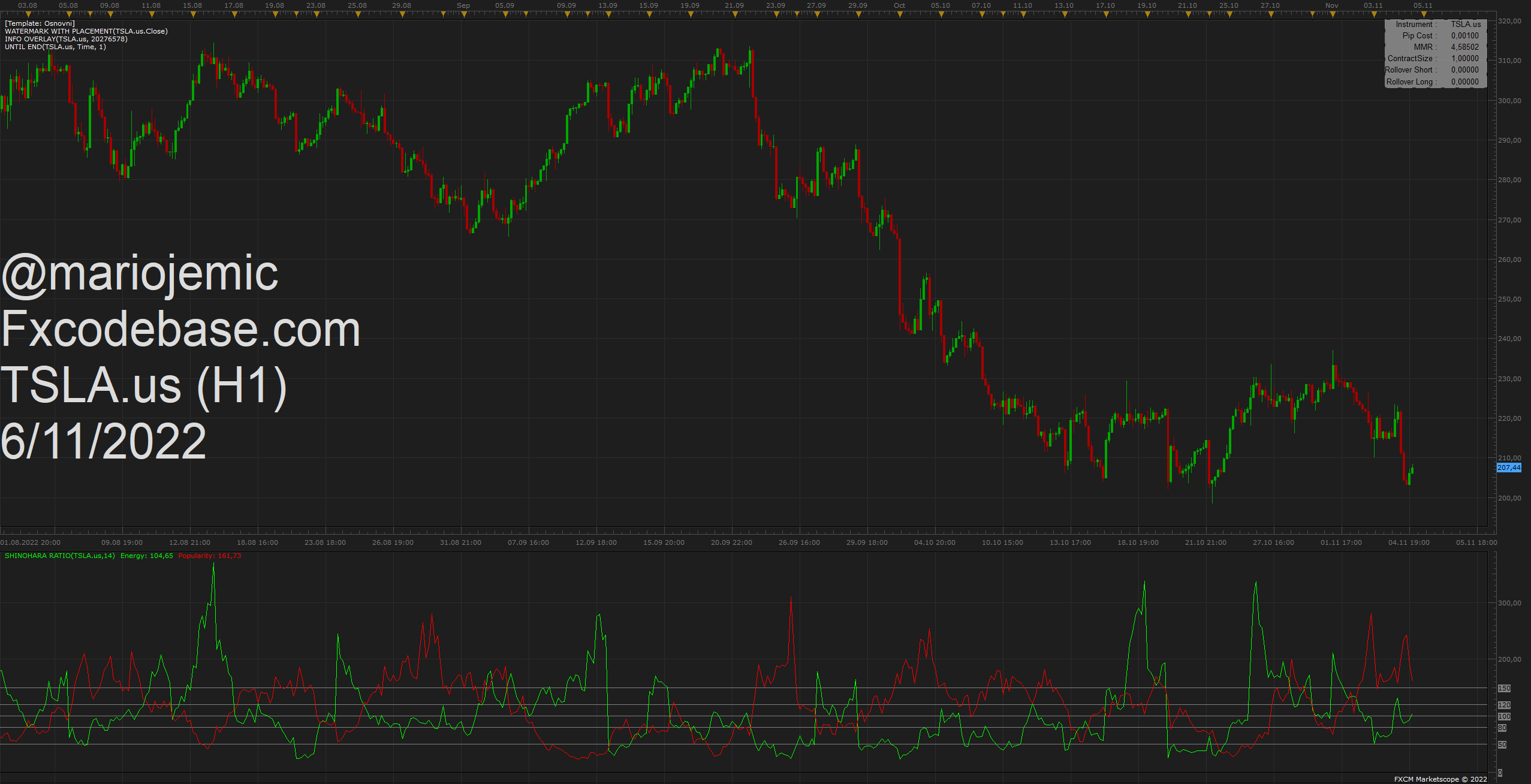This screenshot has height=784, width=1531.
Task: Click the yellow day marker under 21.09
Action: point(735,14)
